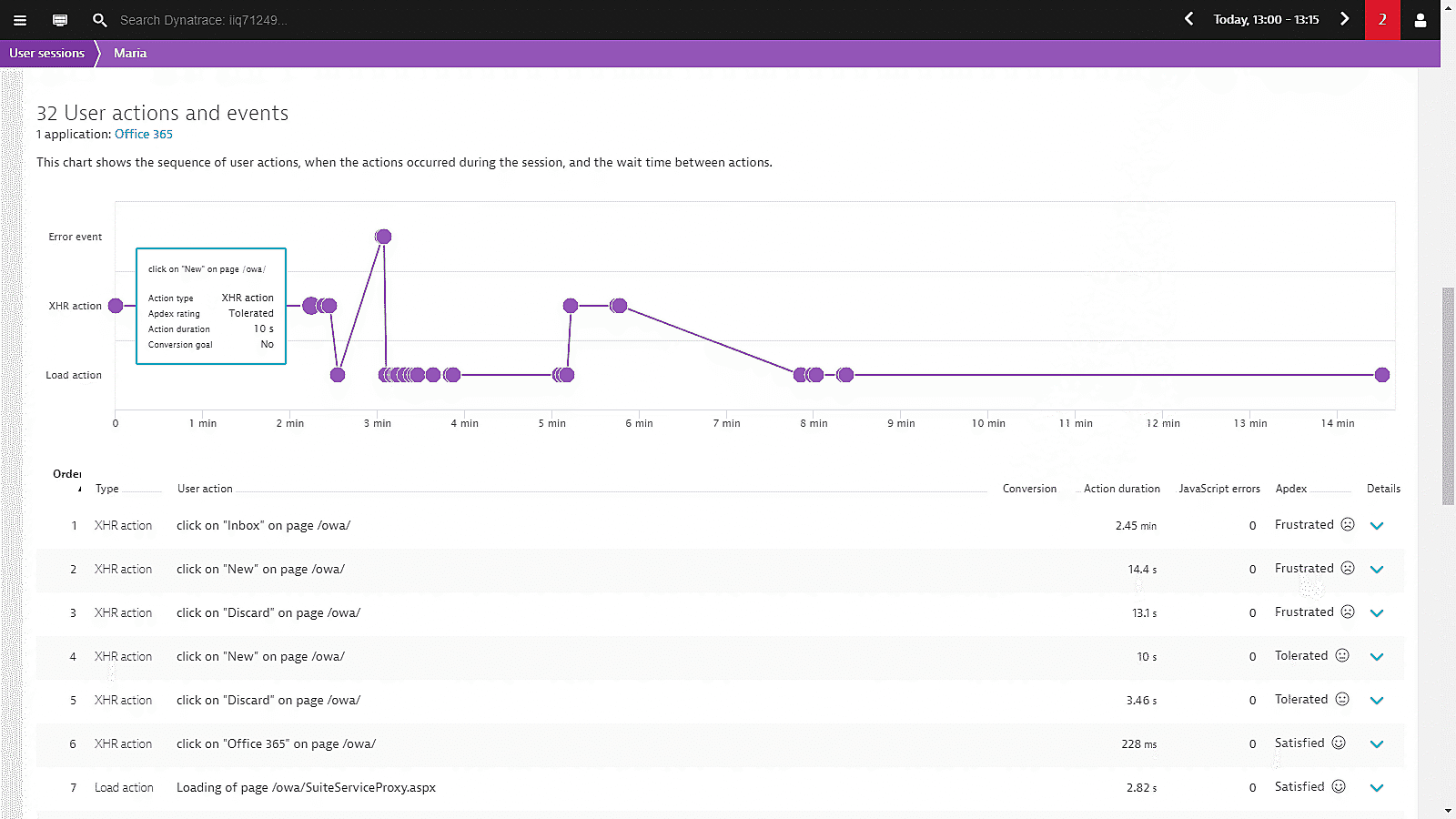Select the Maria breadcrumb item
This screenshot has height=819, width=1456.
click(130, 54)
